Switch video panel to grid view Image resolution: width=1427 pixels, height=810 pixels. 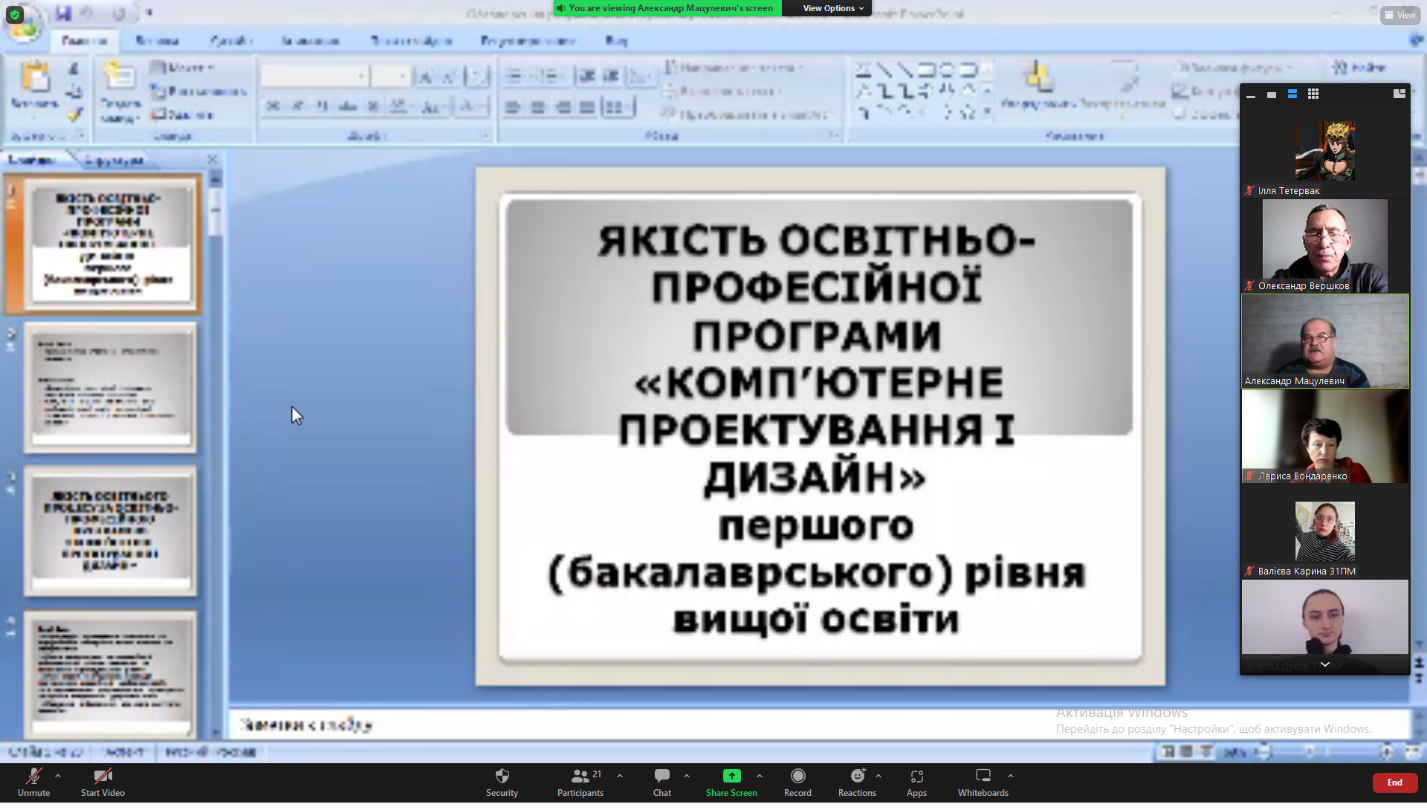pos(1313,94)
